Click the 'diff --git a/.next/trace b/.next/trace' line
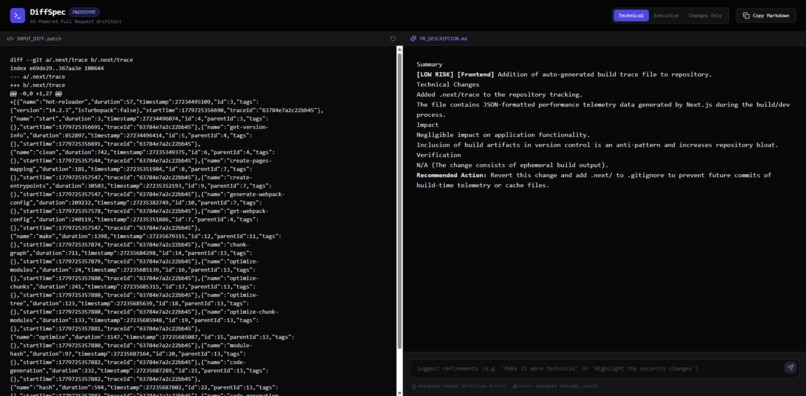 (71, 60)
